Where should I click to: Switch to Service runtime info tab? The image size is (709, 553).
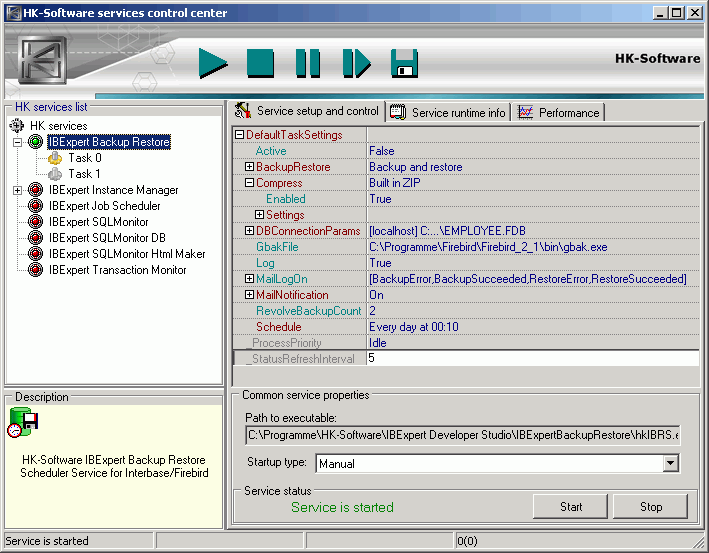448,112
